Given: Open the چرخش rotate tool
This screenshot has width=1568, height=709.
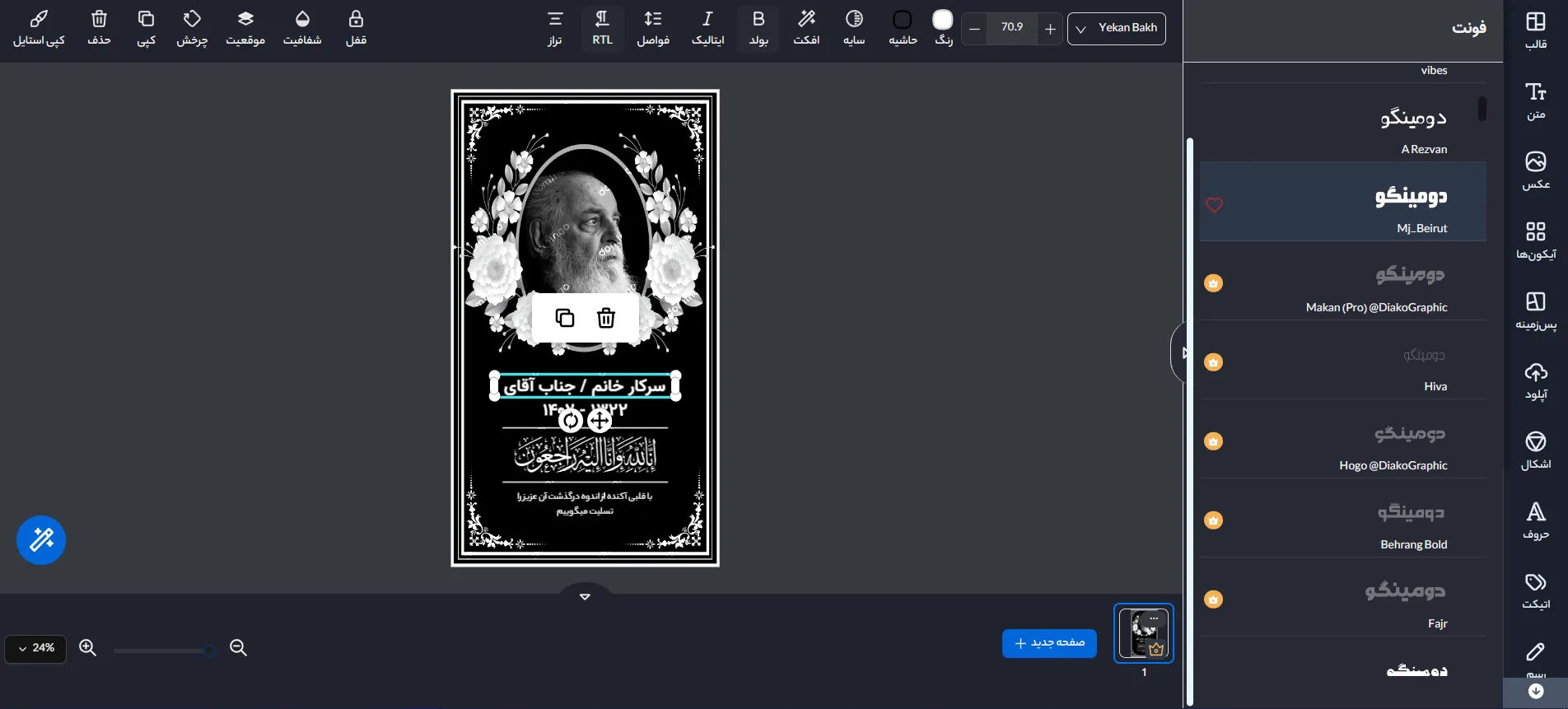Looking at the screenshot, I should point(192,28).
